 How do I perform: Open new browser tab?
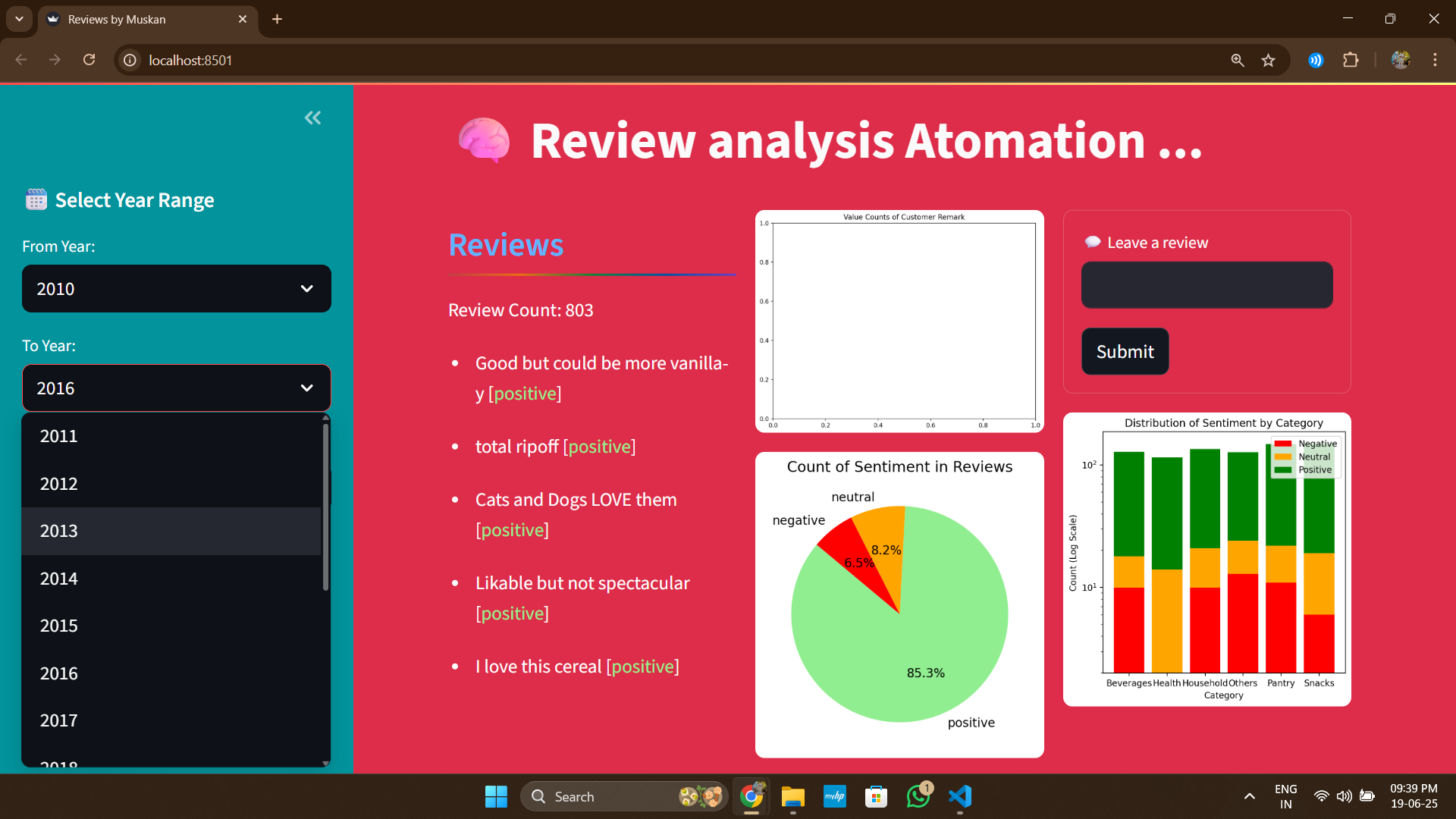[x=277, y=19]
